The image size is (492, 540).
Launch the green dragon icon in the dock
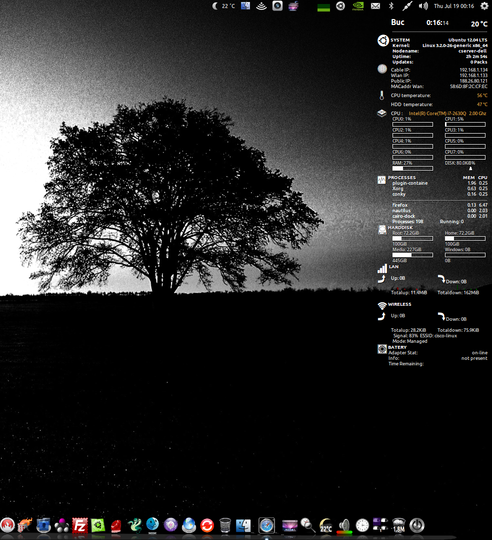(134, 525)
